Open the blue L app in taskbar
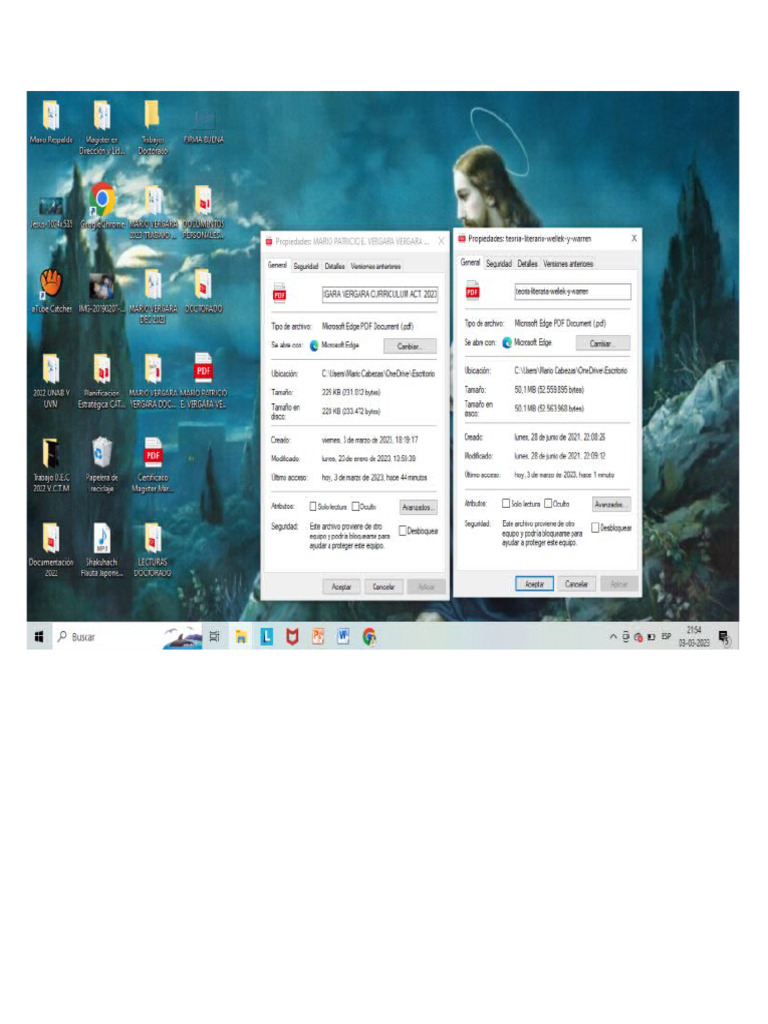Viewport: 768px width, 1024px height. pos(266,637)
